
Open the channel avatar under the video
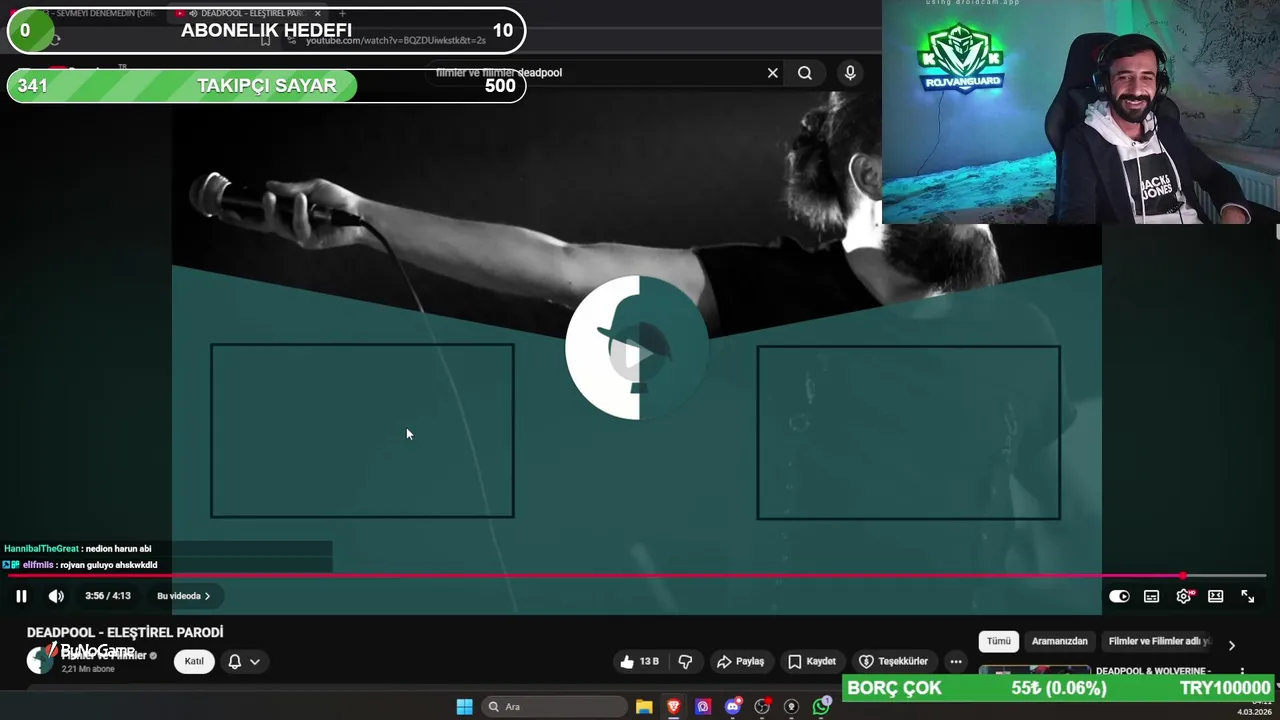pyautogui.click(x=40, y=660)
